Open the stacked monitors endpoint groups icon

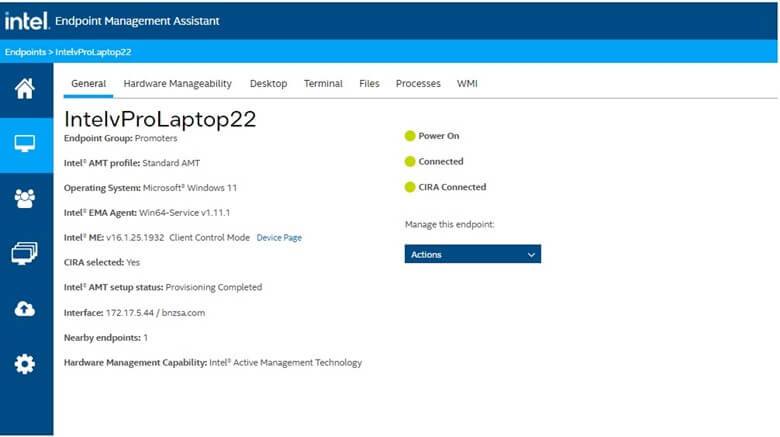click(x=24, y=253)
